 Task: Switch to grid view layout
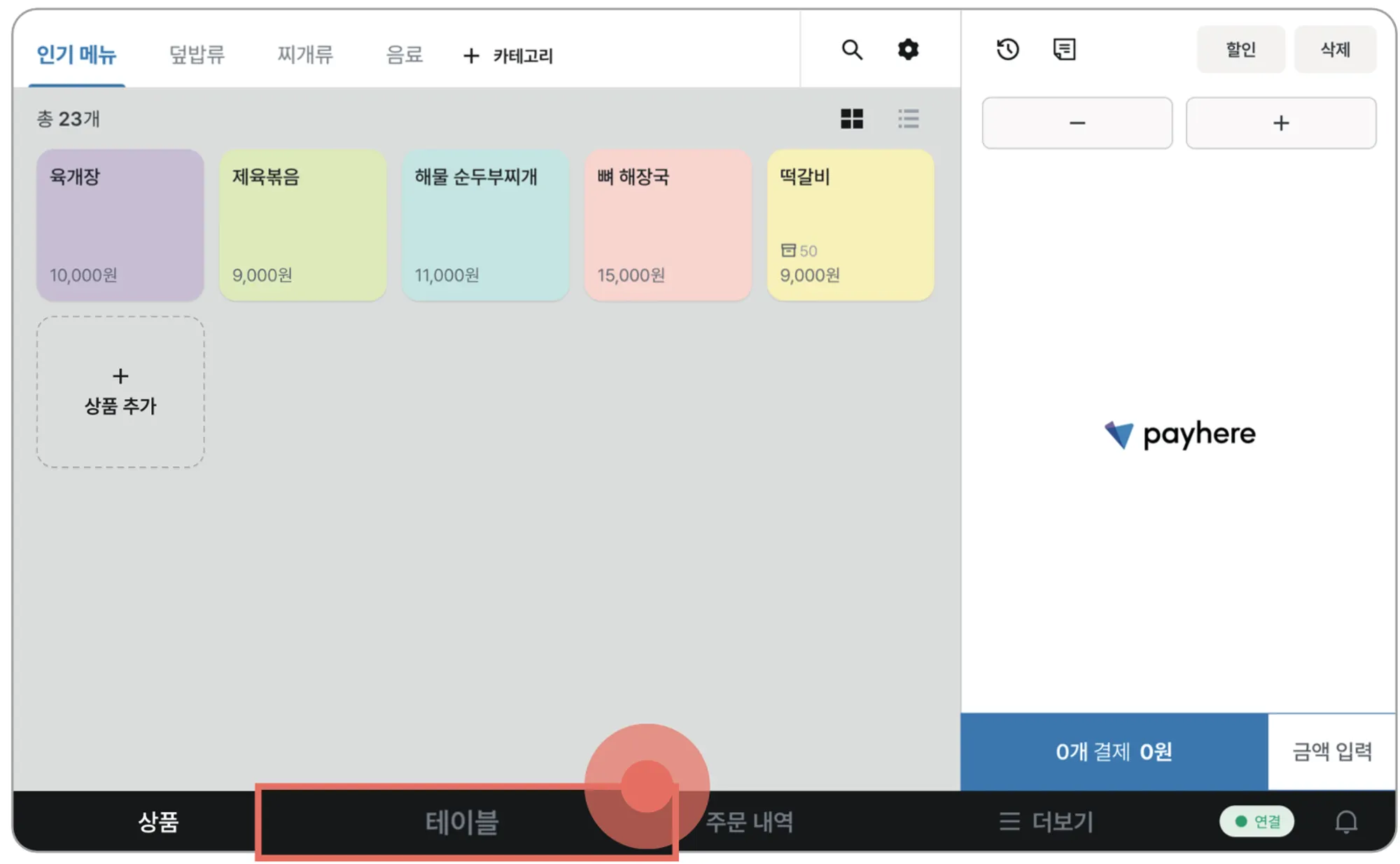click(x=851, y=119)
